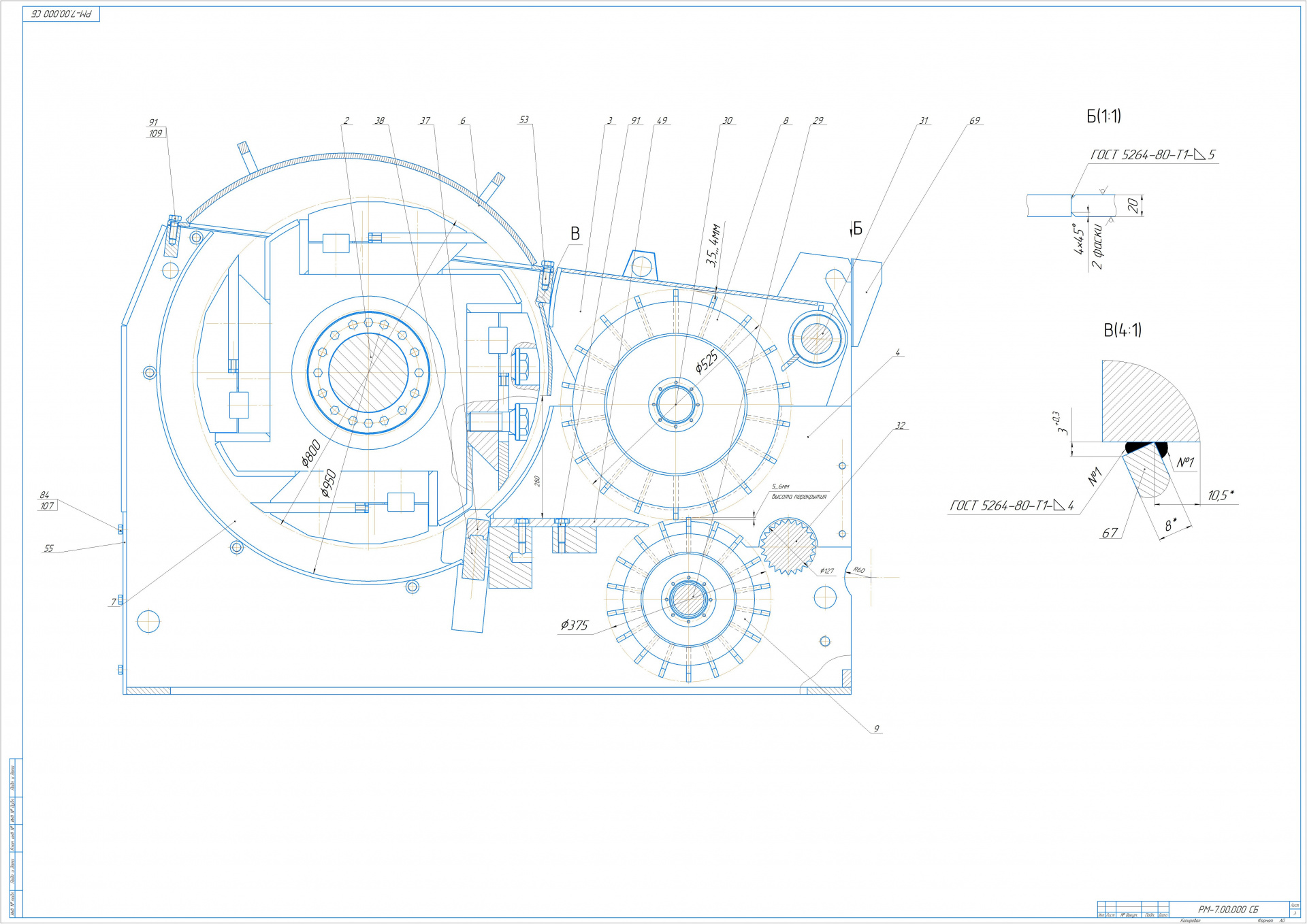This screenshot has height=924, width=1307.
Task: Select part callout number 32
Action: point(900,426)
